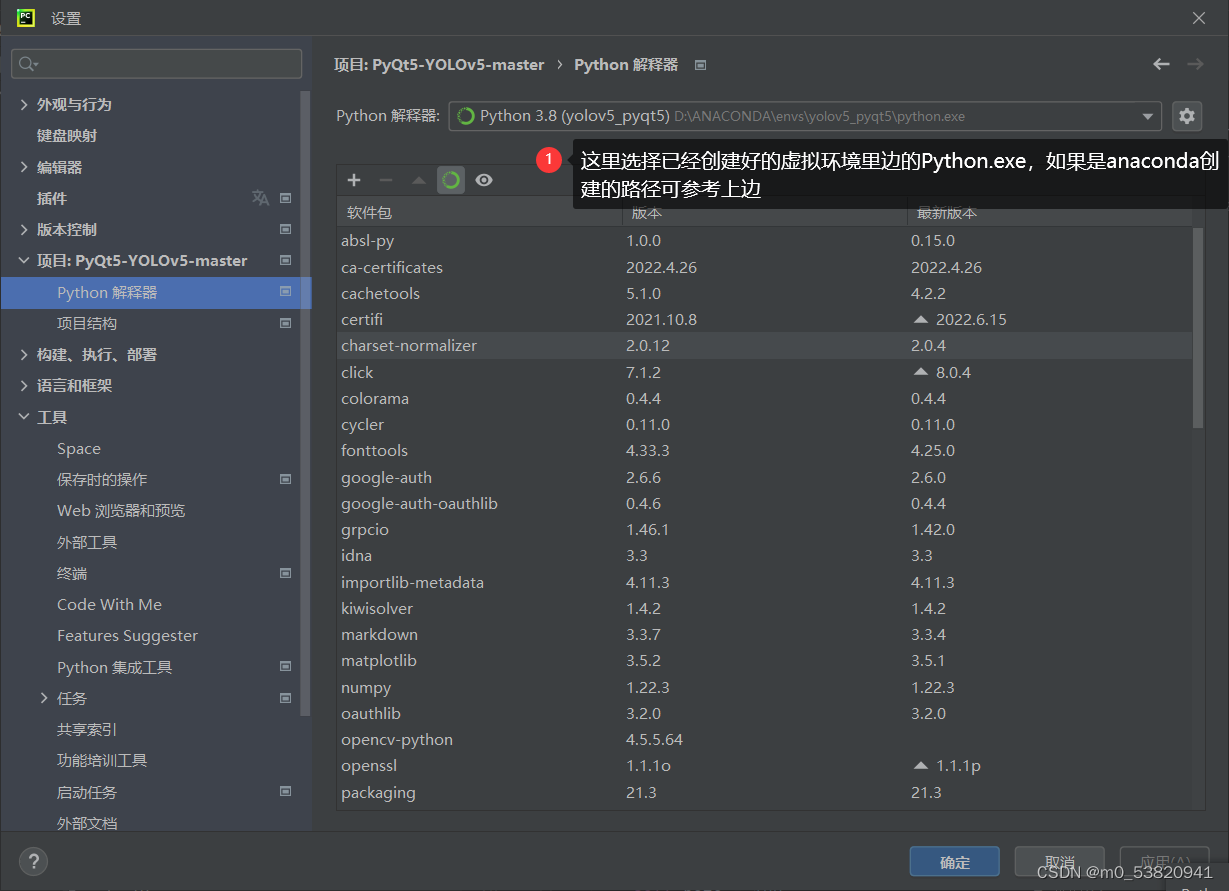Select the grpcio package row
This screenshot has height=891, width=1229.
pyautogui.click(x=764, y=530)
